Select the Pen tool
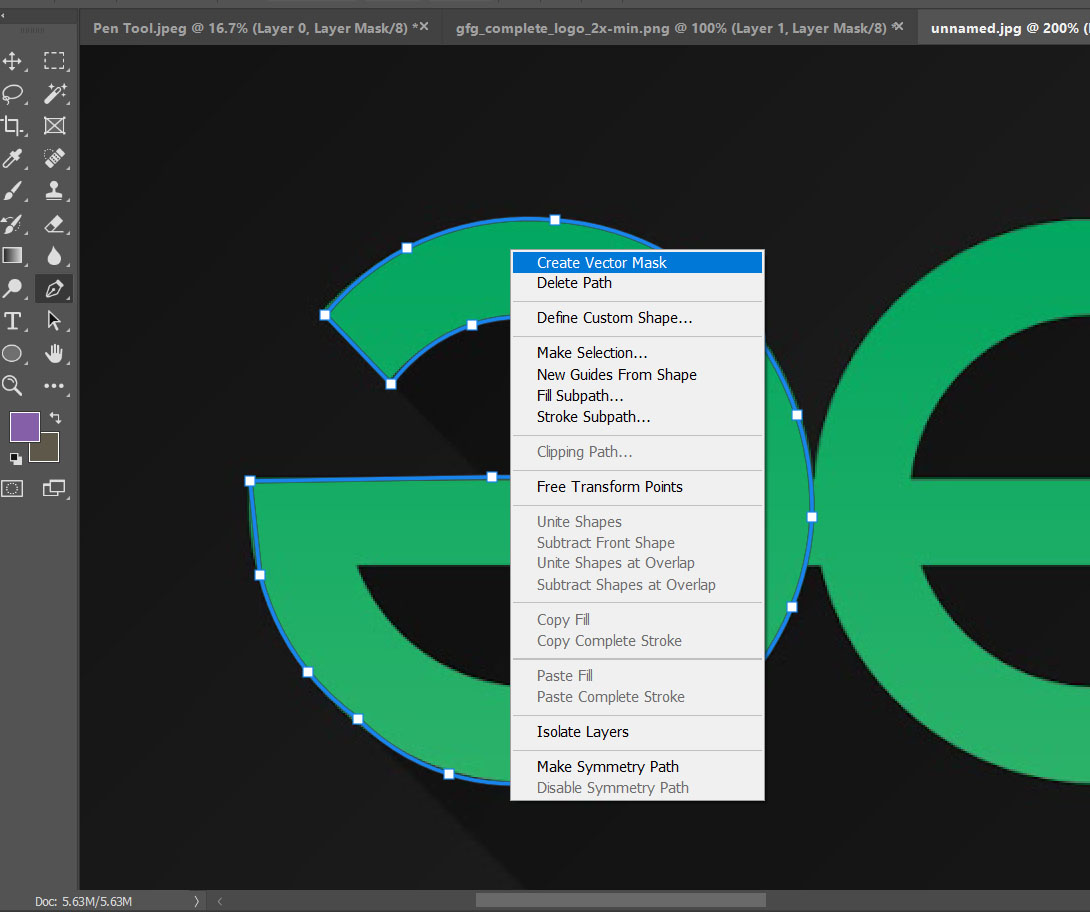1090x912 pixels. tap(54, 288)
